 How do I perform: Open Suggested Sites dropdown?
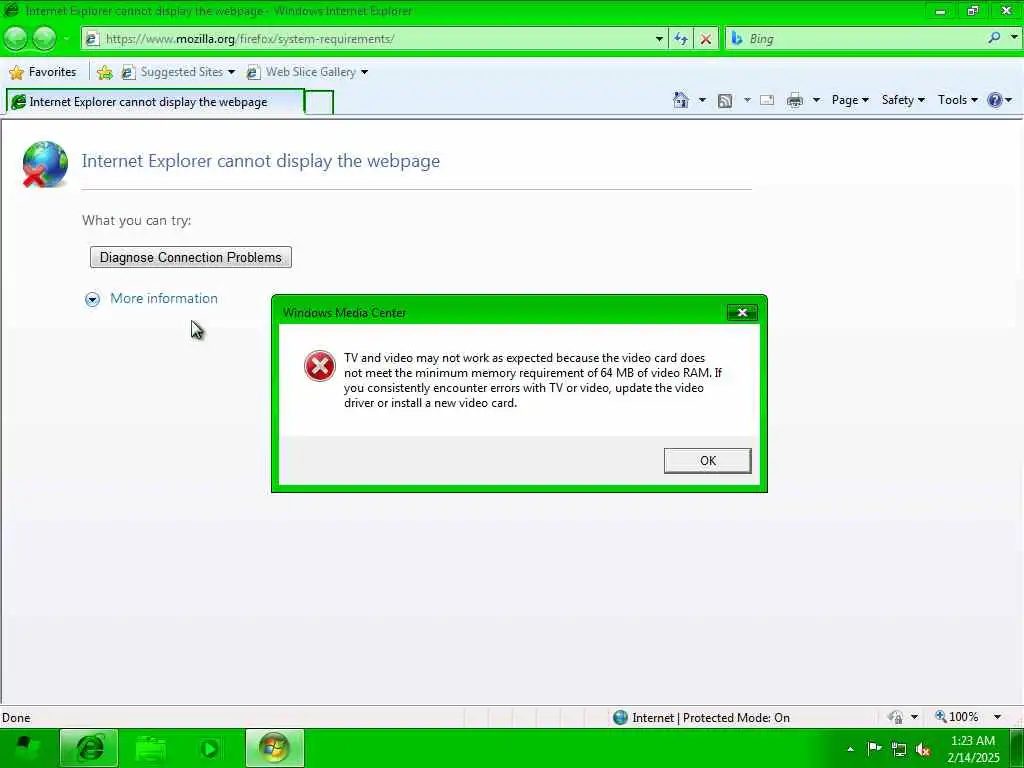coord(178,72)
